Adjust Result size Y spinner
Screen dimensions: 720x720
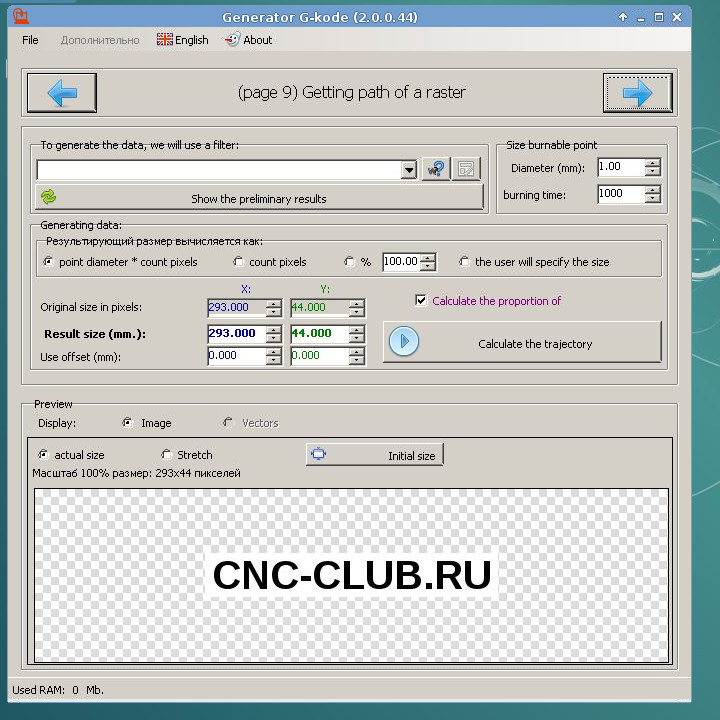coord(357,334)
